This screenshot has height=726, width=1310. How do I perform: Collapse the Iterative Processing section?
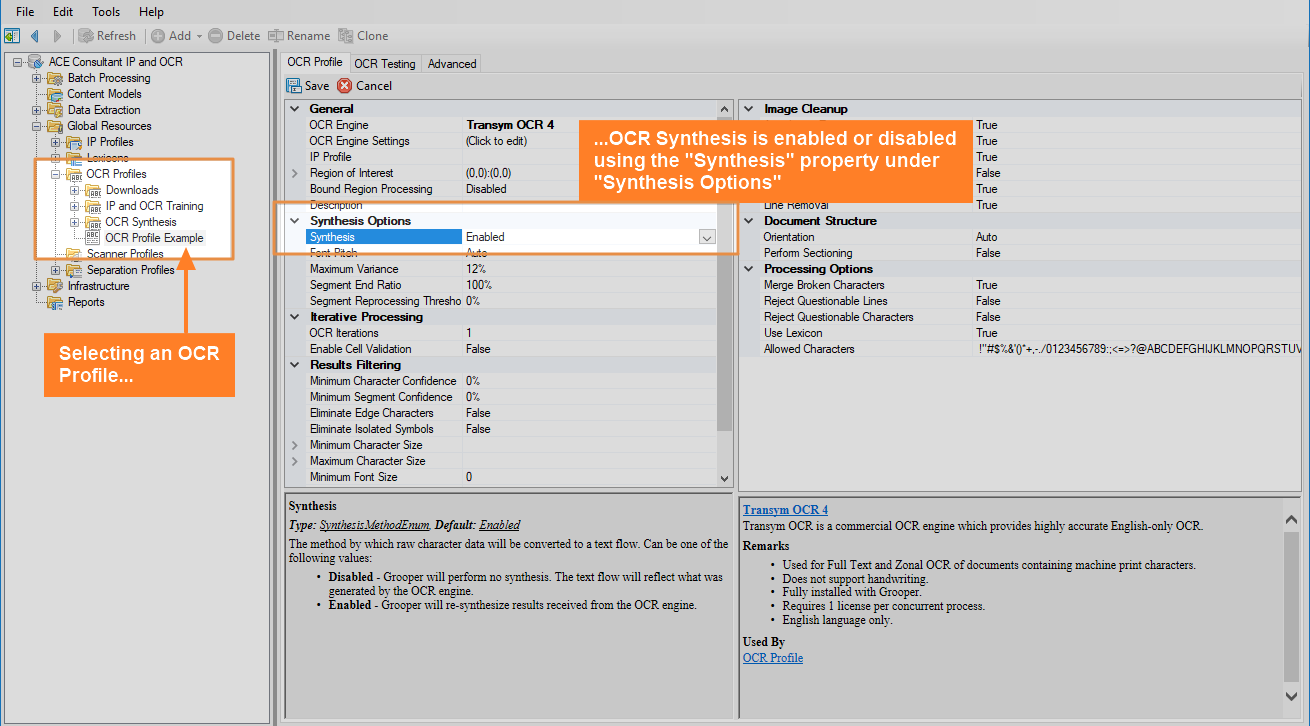[x=294, y=317]
